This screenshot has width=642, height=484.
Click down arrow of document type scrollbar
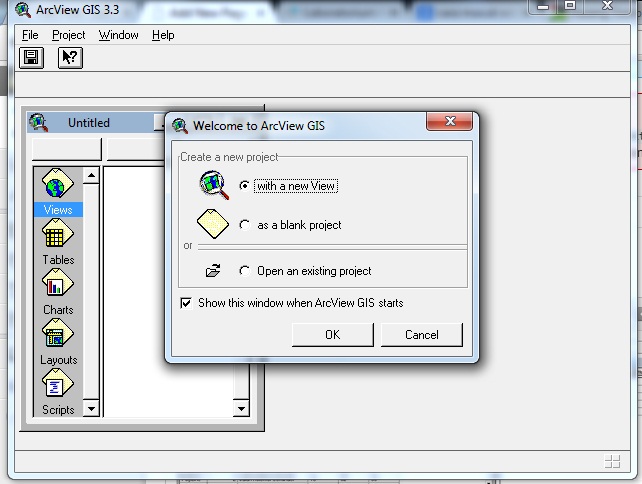click(x=91, y=408)
